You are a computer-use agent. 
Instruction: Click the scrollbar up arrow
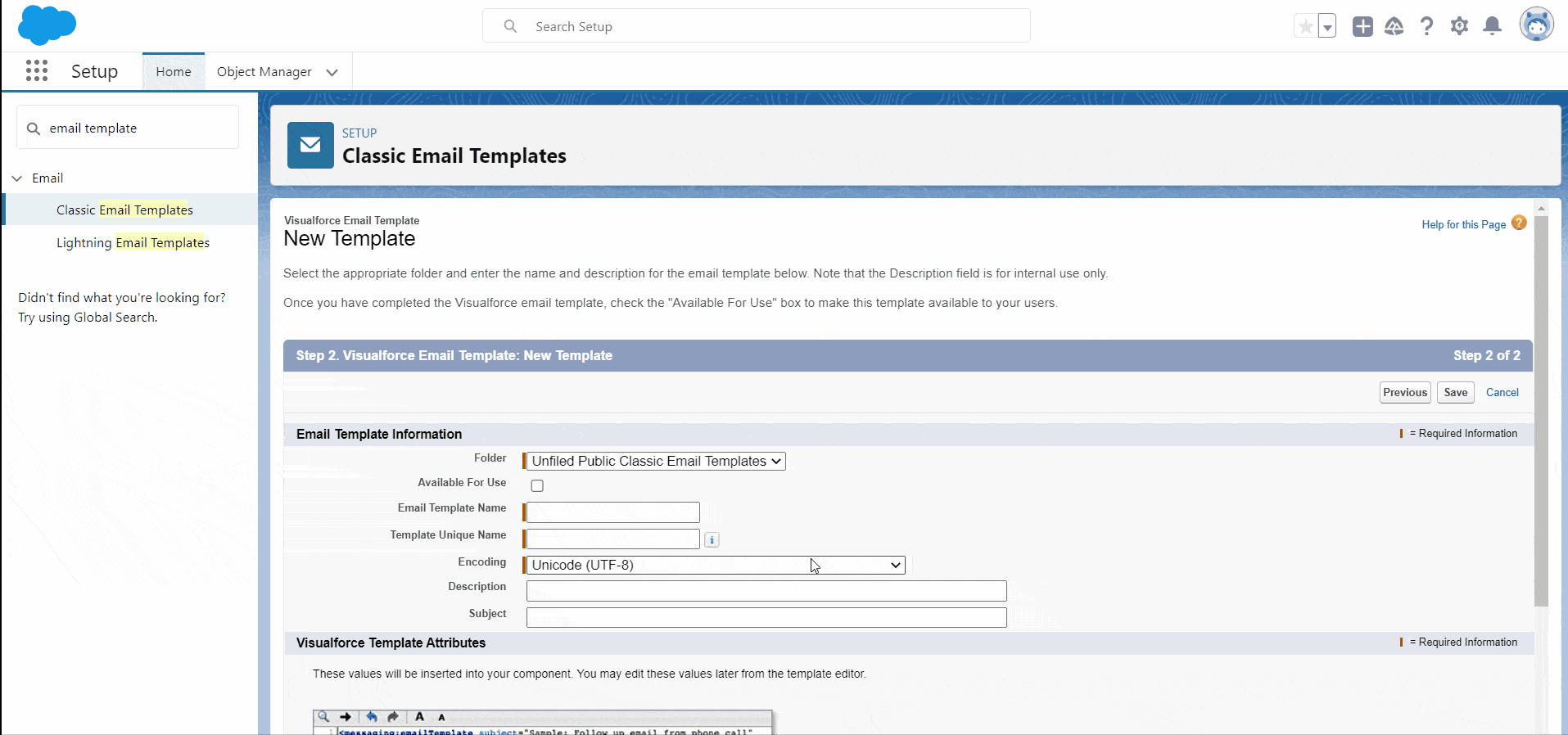coord(1541,209)
